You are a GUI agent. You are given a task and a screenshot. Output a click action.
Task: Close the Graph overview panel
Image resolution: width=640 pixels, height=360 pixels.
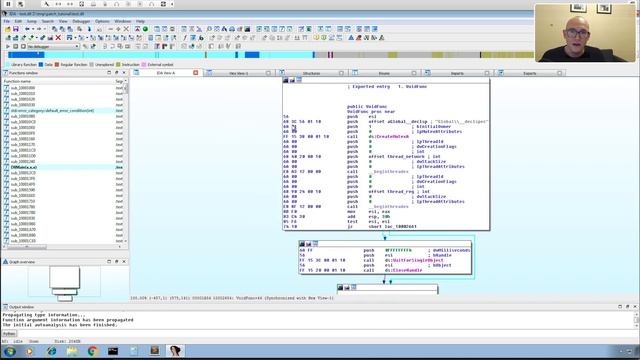(124, 261)
